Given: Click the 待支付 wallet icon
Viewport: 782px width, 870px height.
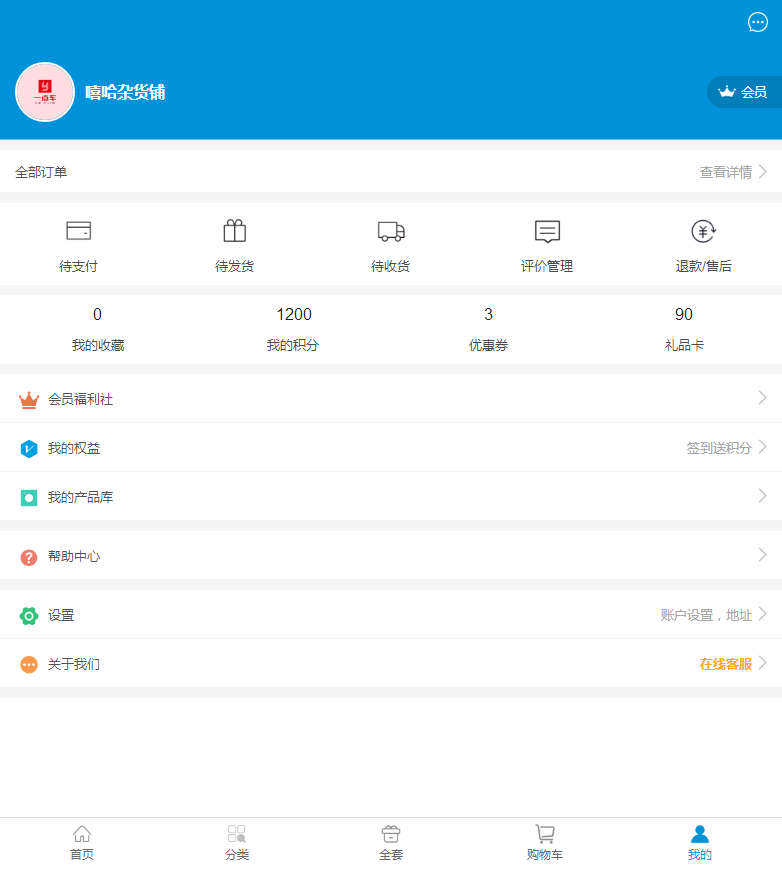Looking at the screenshot, I should coord(78,231).
